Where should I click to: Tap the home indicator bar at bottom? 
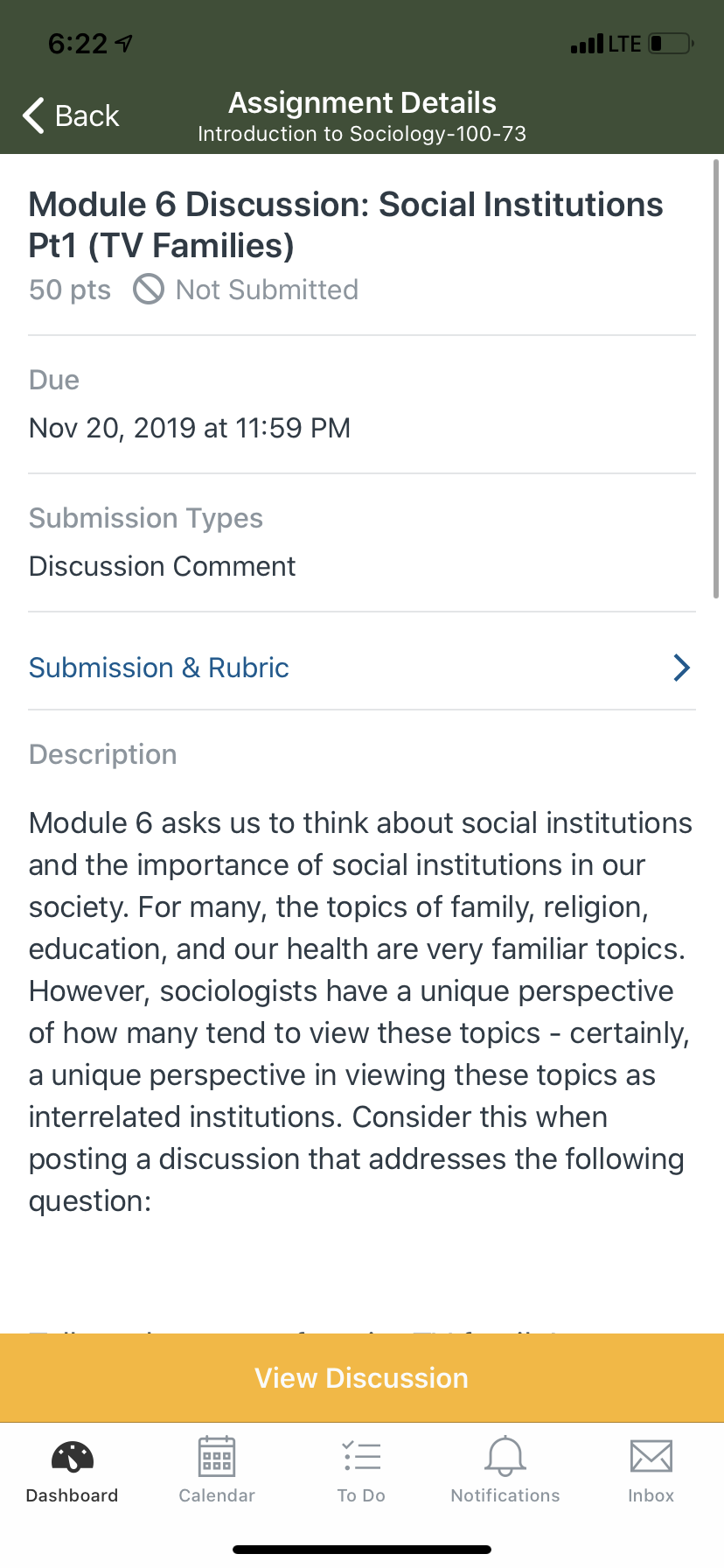pos(362,1550)
